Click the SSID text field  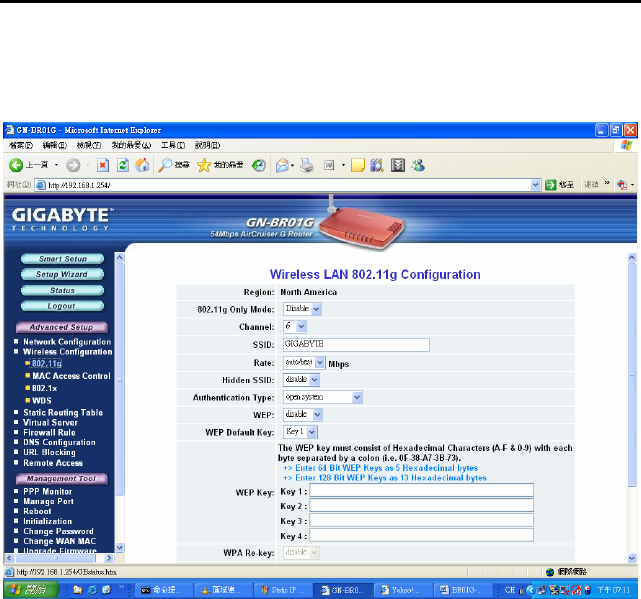(356, 344)
